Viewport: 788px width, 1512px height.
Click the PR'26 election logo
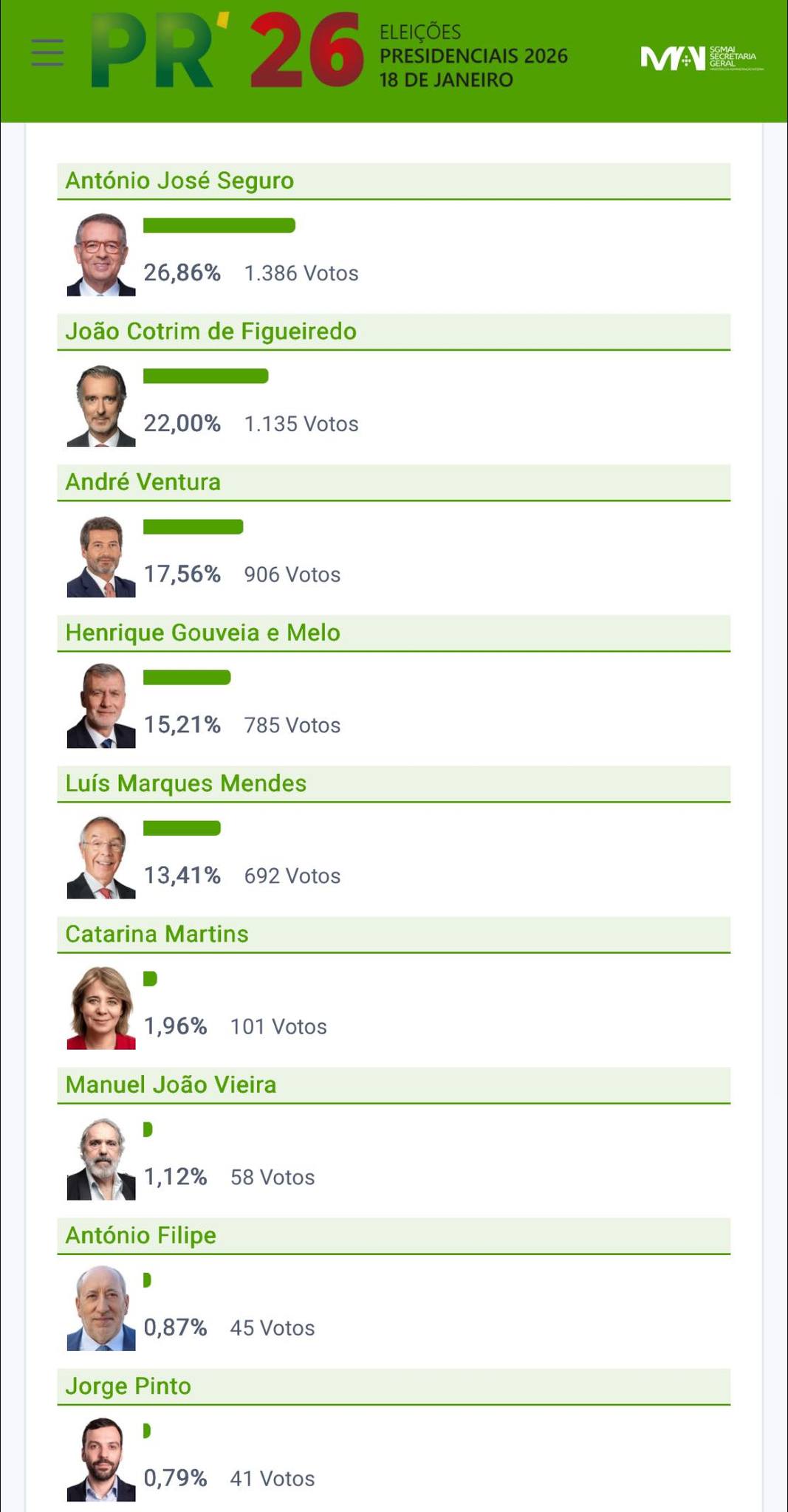tap(227, 52)
